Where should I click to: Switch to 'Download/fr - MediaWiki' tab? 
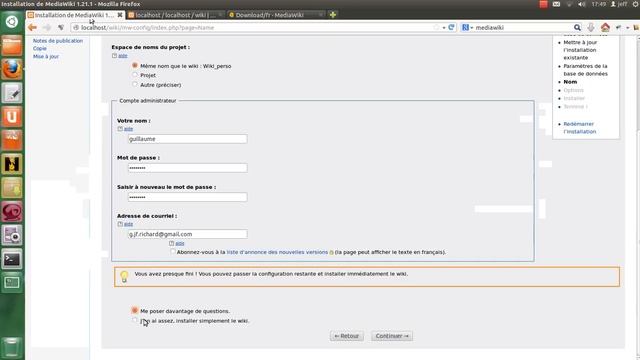(x=276, y=15)
